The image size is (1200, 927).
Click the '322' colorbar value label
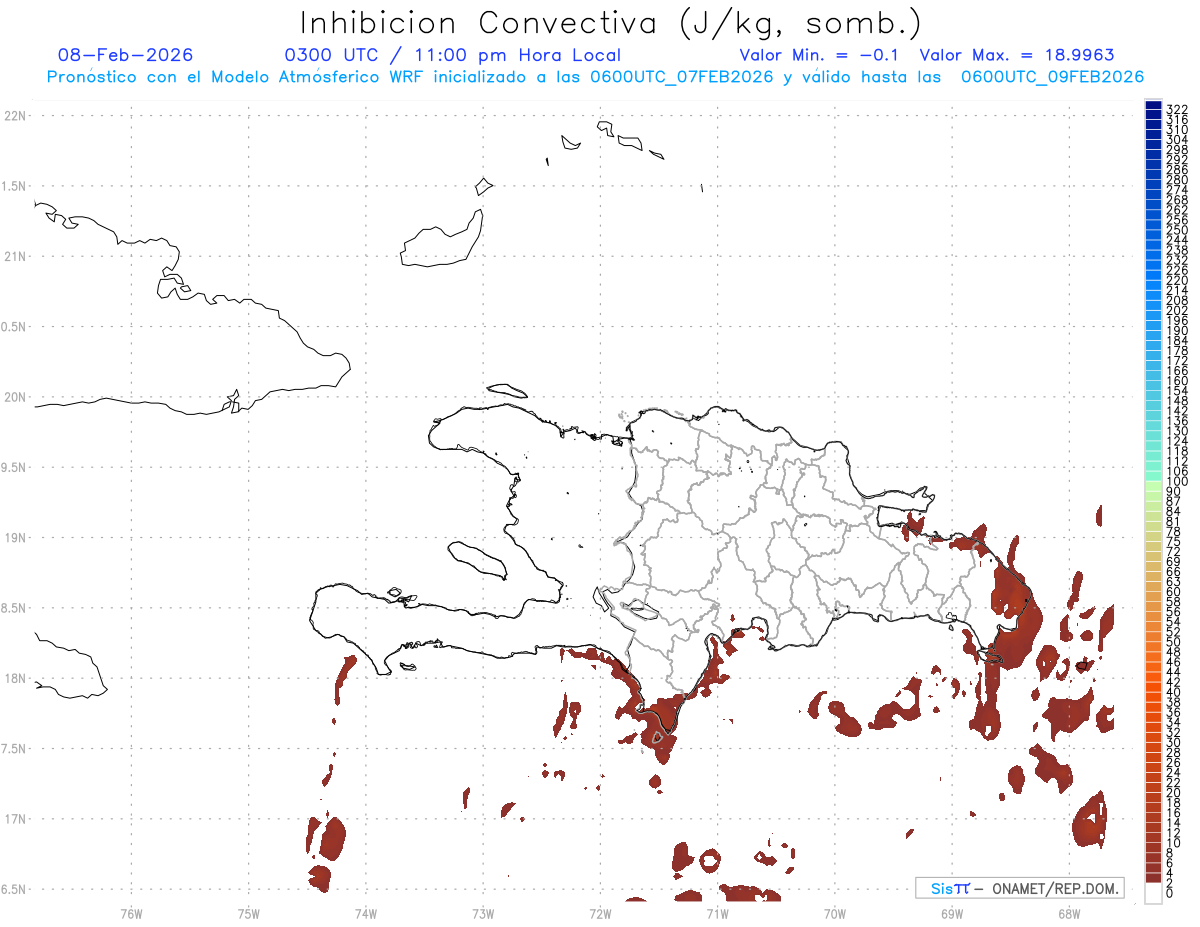pyautogui.click(x=1177, y=108)
